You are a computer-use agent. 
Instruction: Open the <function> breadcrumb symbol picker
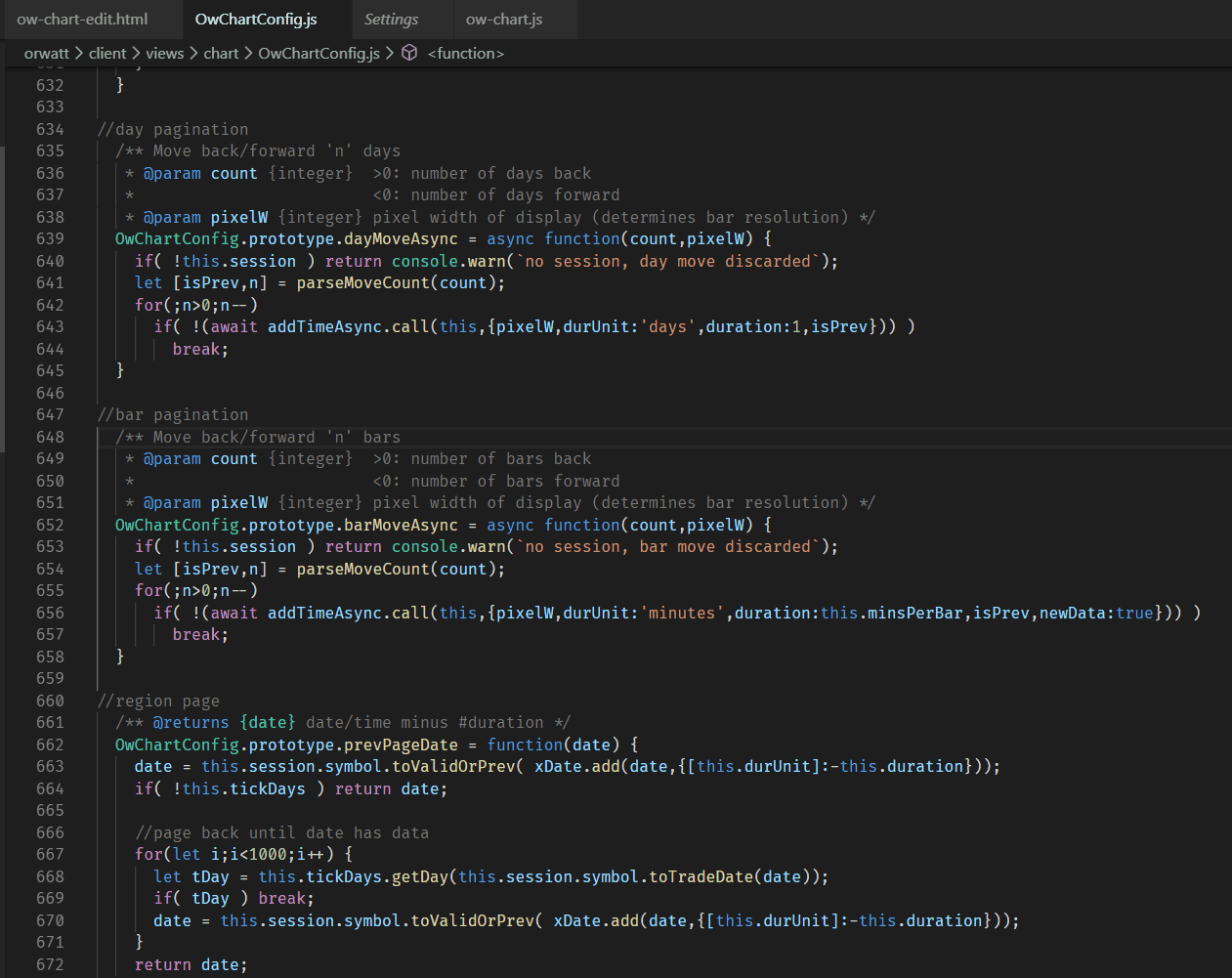[466, 54]
